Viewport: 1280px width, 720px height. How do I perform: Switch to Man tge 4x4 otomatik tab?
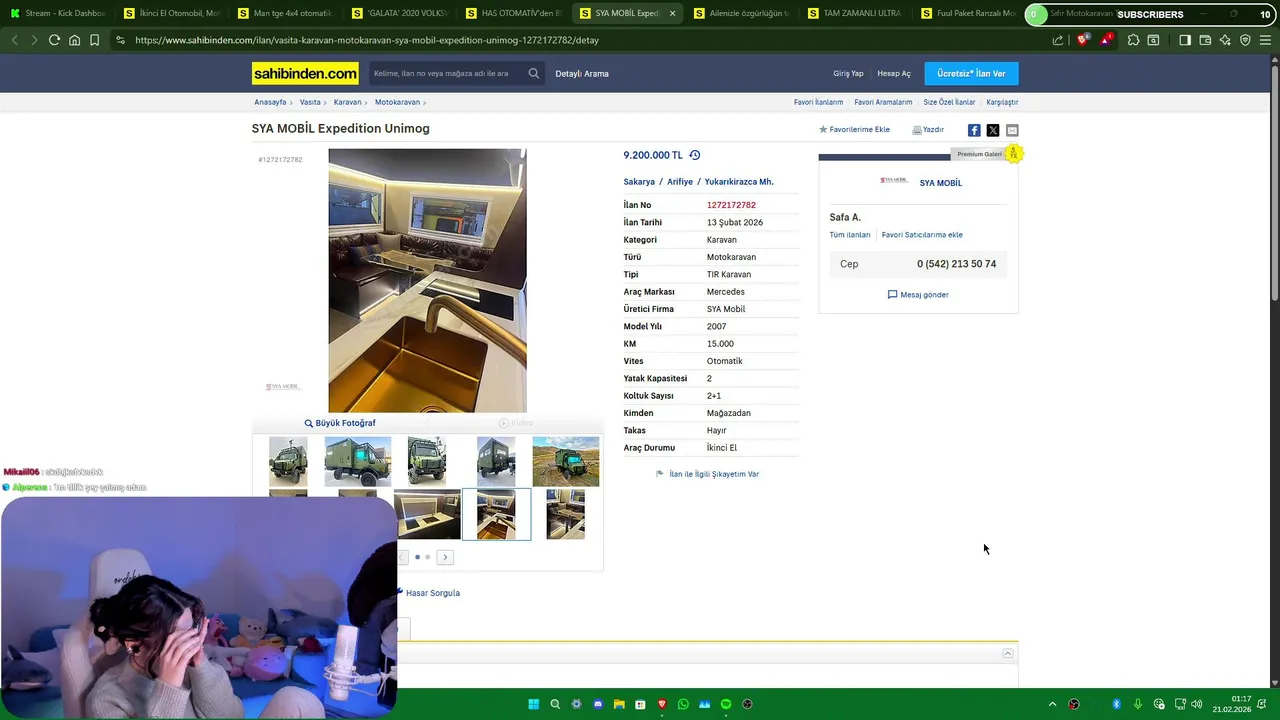coord(285,14)
